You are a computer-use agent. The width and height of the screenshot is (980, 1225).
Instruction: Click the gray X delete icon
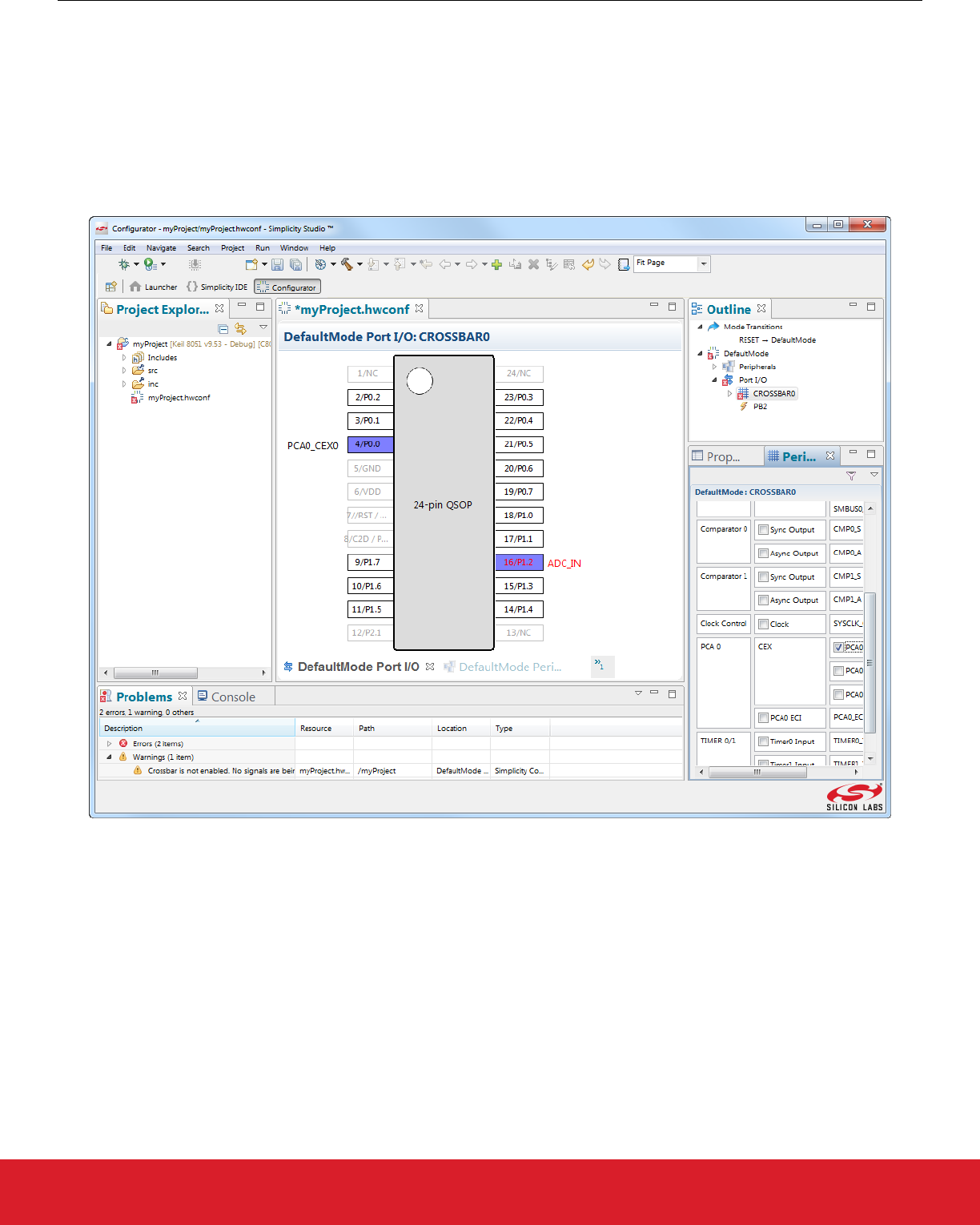click(533, 264)
